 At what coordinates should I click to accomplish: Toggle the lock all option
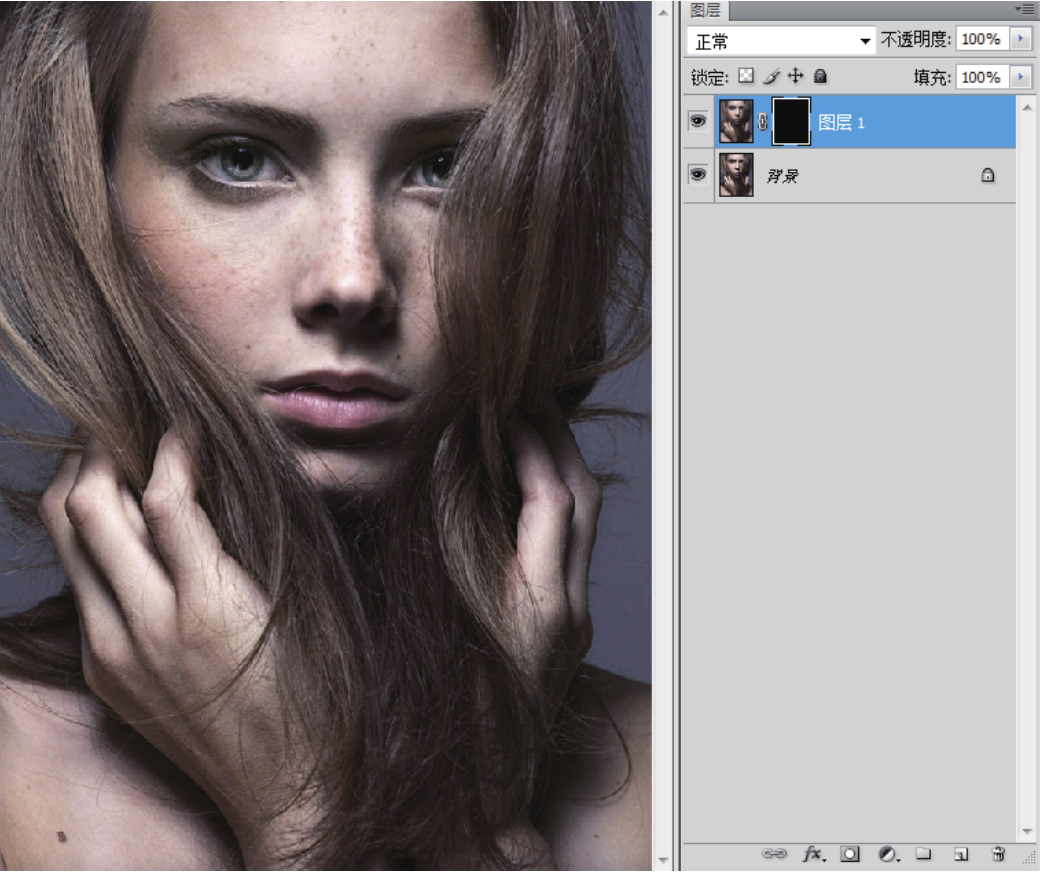tap(820, 76)
